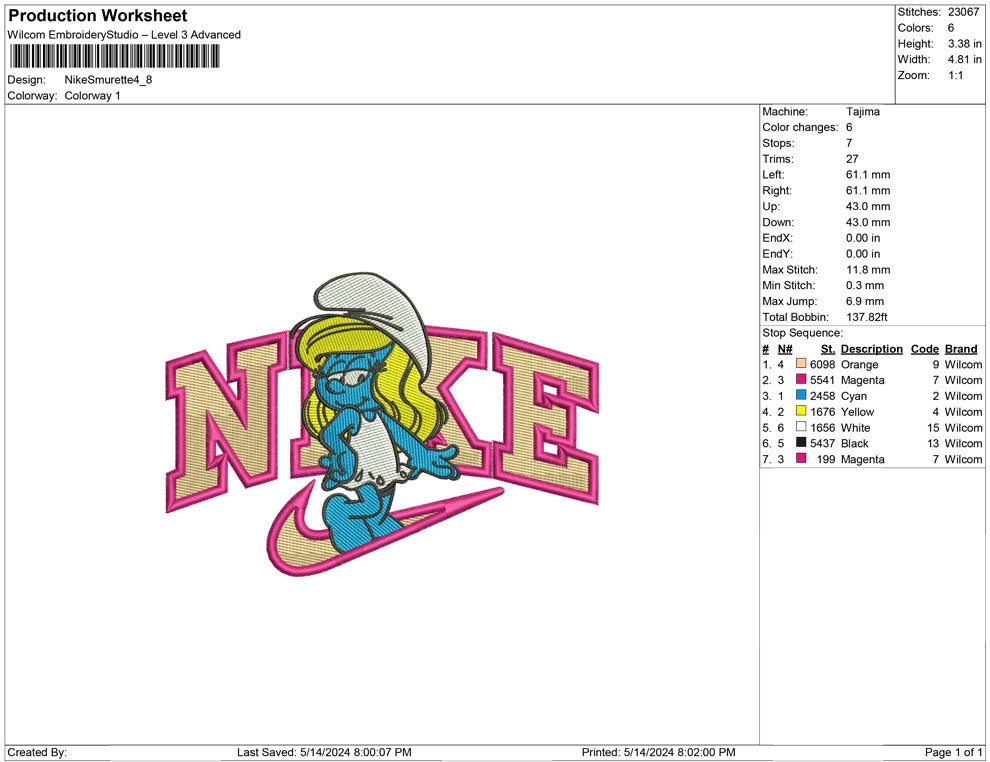
Task: Click stitch count '6098' in Orange row
Action: click(823, 364)
